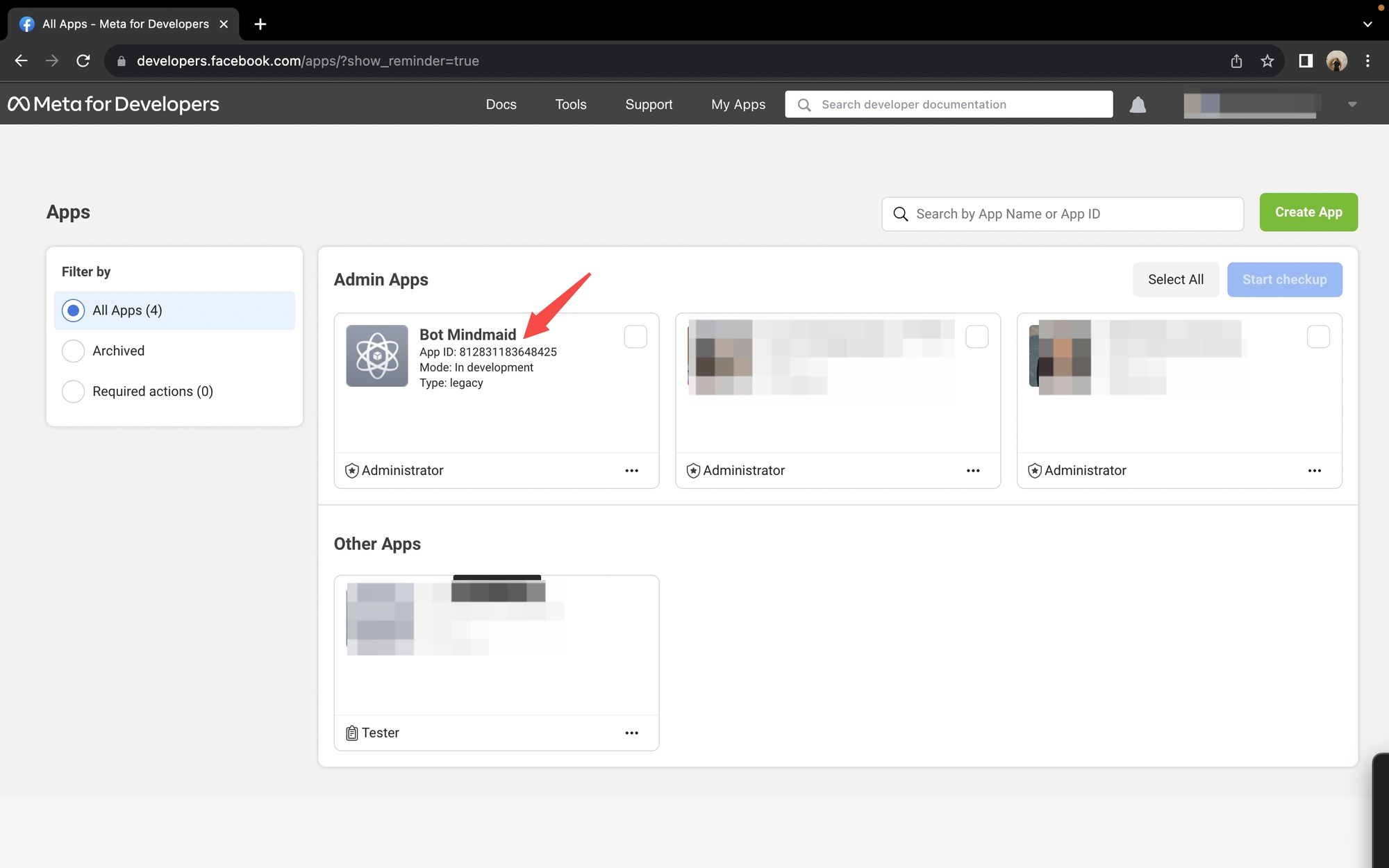Click the Admin Apps heading
This screenshot has width=1389, height=868.
[381, 280]
